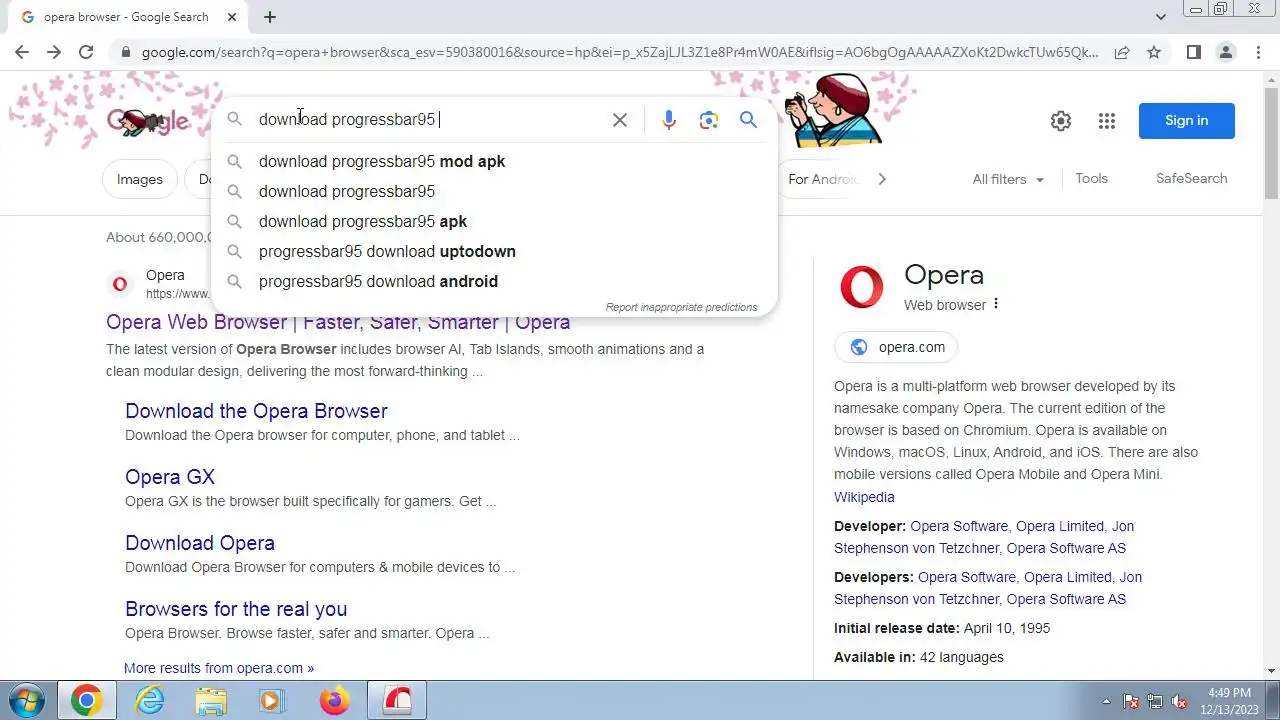The image size is (1280, 720).
Task: Open the Opera GX sitelink
Action: [x=170, y=477]
